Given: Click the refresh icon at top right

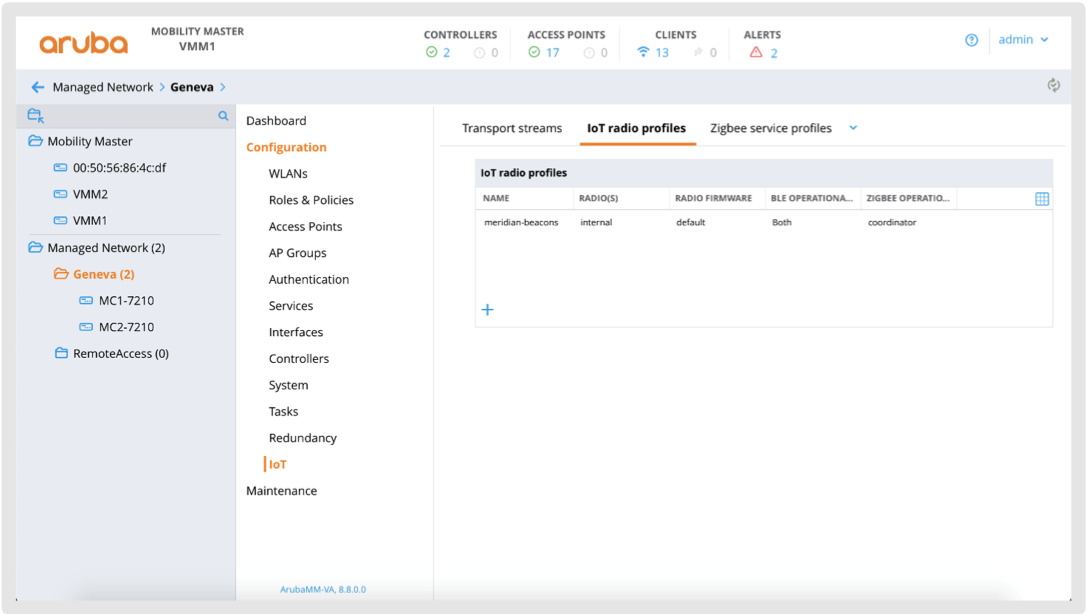Looking at the screenshot, I should point(1053,86).
